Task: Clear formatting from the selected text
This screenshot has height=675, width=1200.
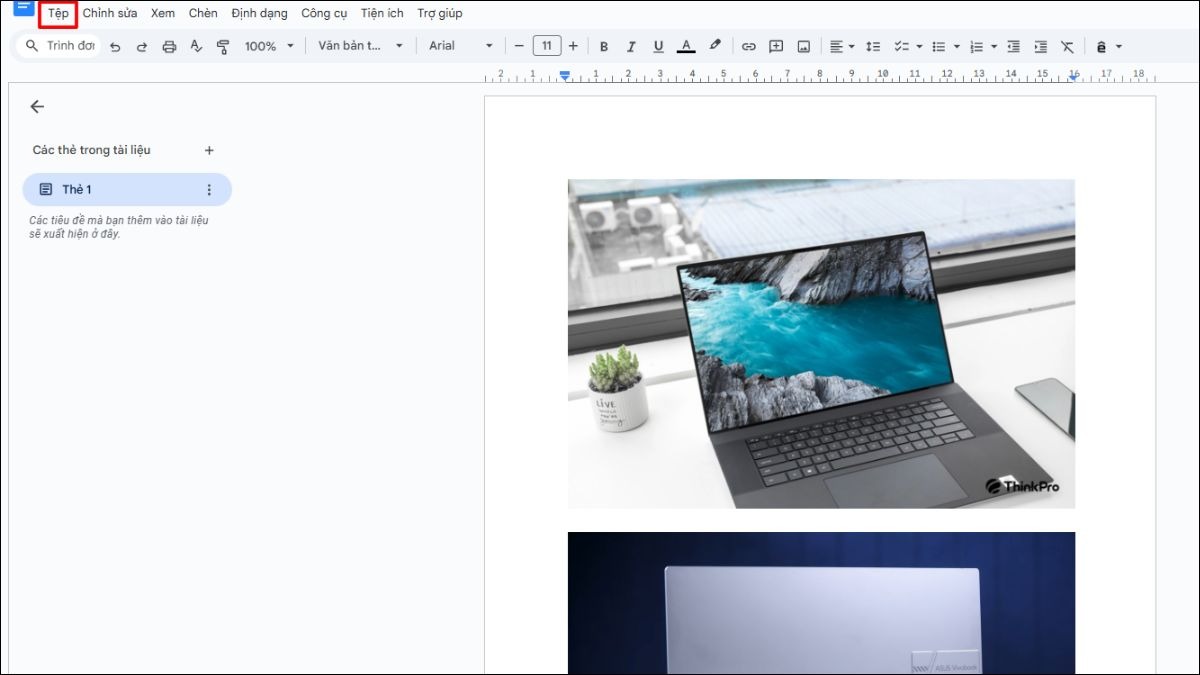Action: pyautogui.click(x=1068, y=46)
